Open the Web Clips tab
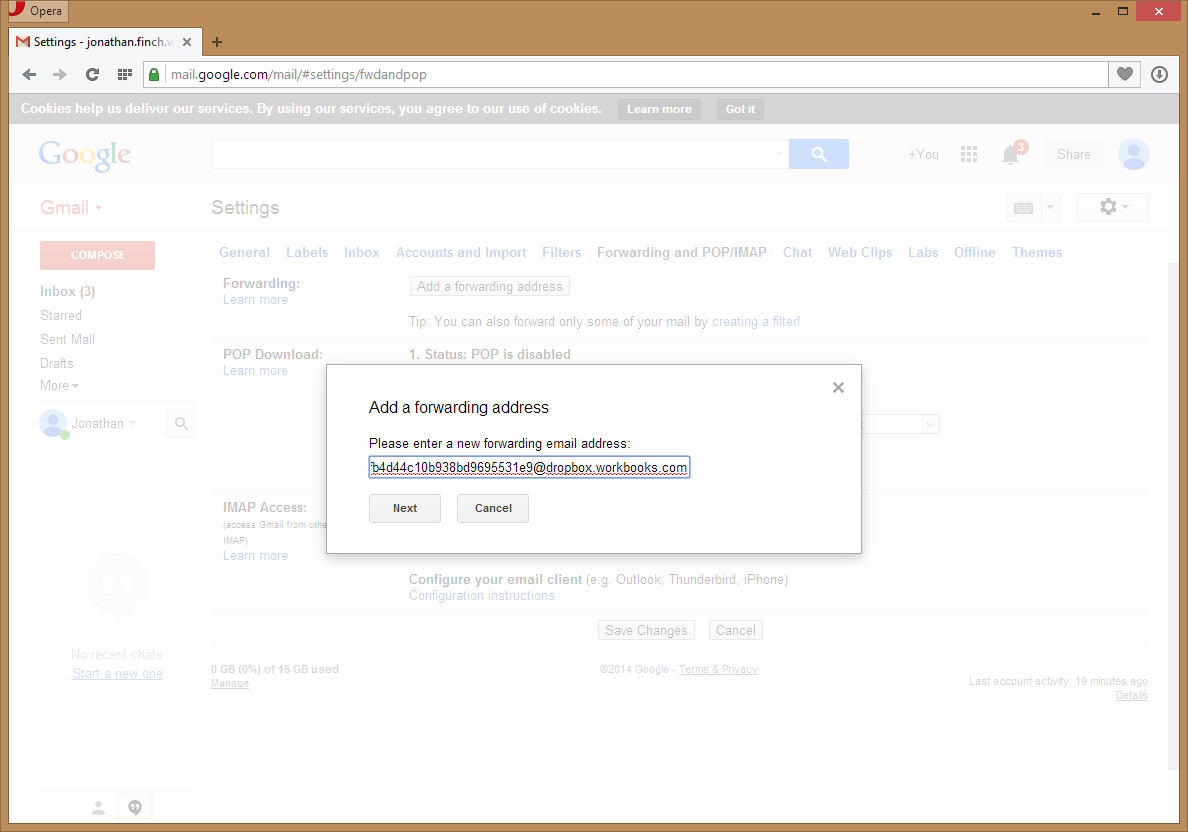 [860, 252]
